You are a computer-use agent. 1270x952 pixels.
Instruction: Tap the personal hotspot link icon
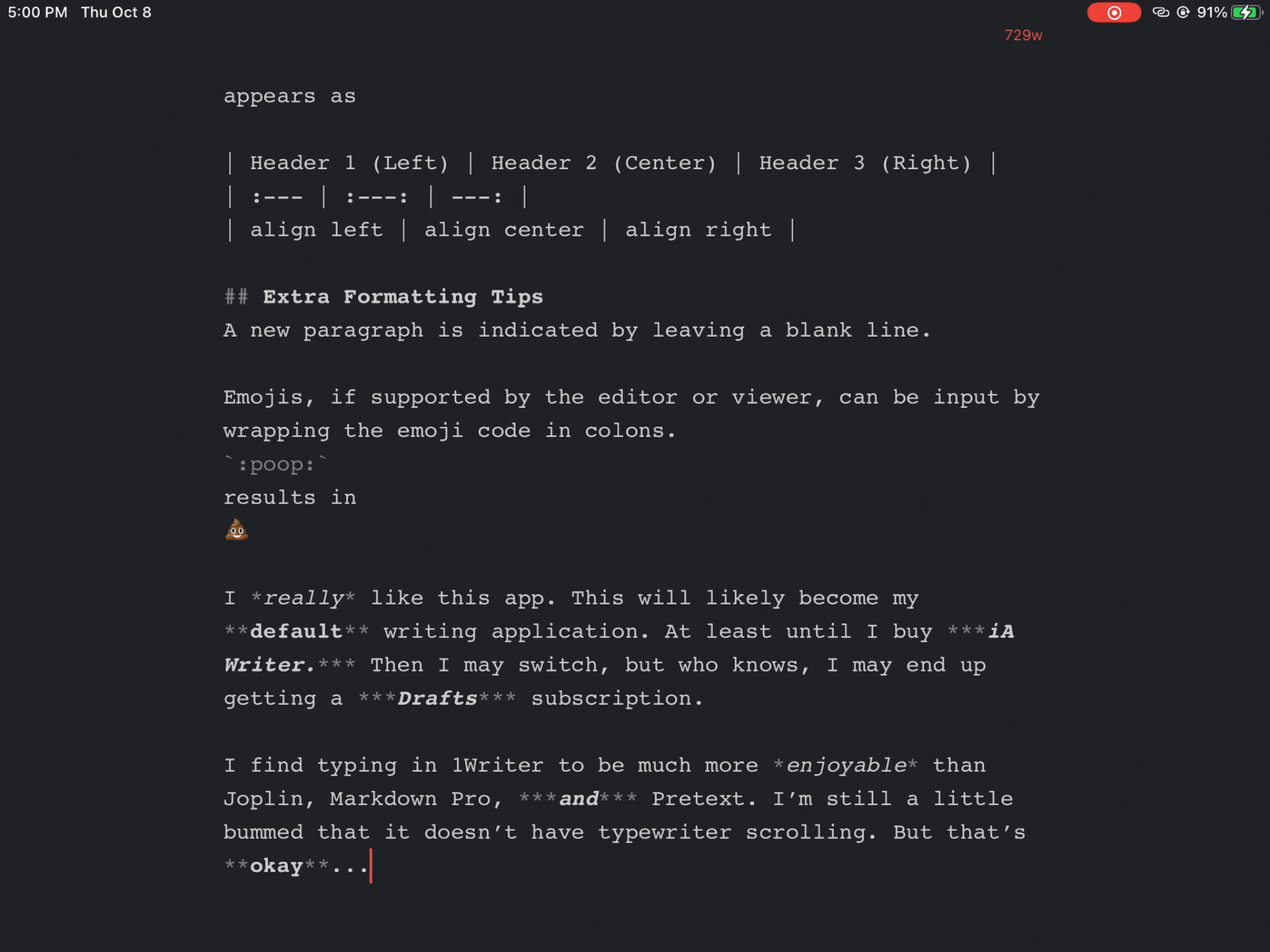point(1161,12)
